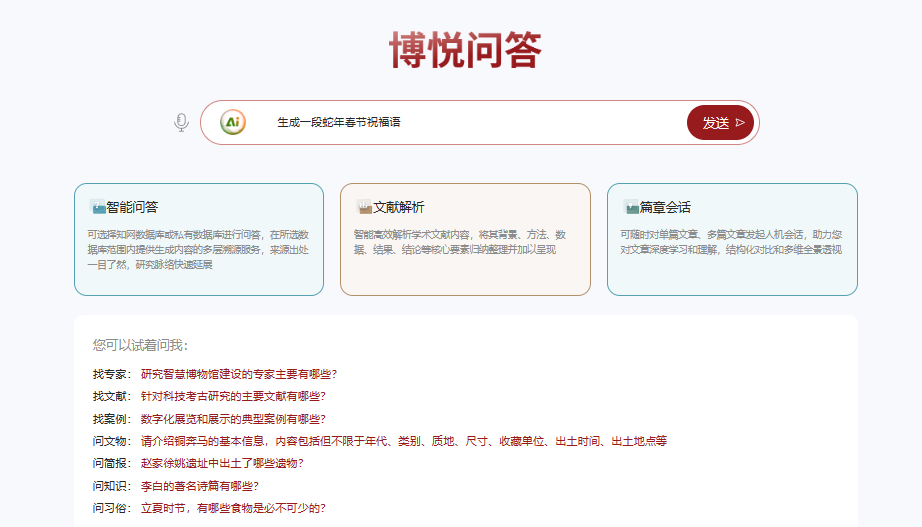
Task: Click the microphone voice input icon
Action: [181, 122]
